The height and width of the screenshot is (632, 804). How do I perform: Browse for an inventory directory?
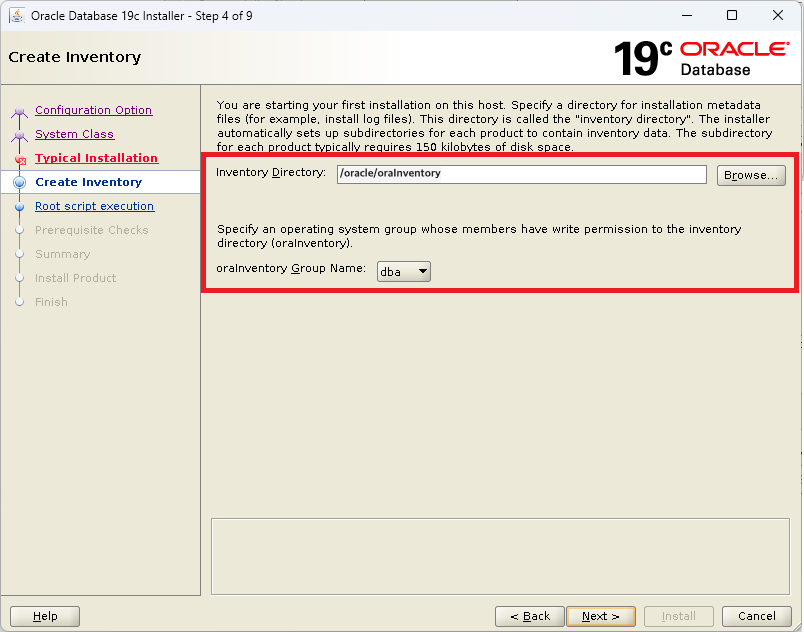pyautogui.click(x=751, y=175)
